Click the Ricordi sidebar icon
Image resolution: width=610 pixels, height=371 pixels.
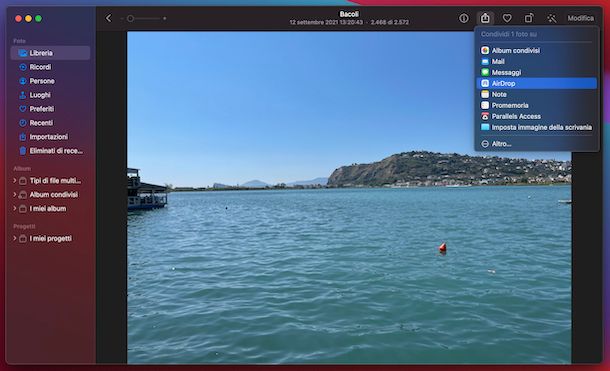click(x=23, y=67)
